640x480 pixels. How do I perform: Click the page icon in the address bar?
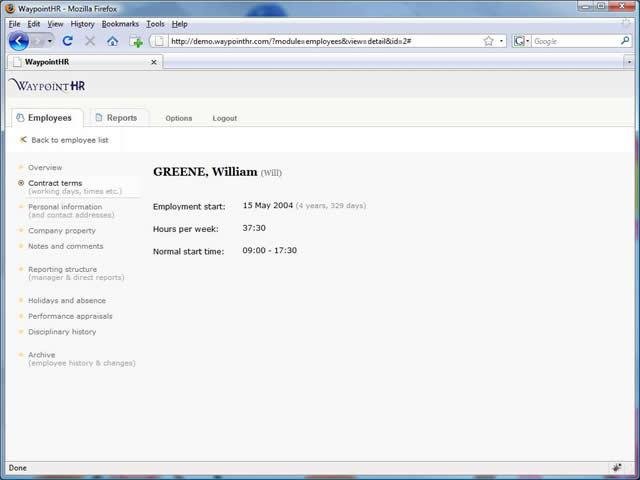[x=160, y=41]
